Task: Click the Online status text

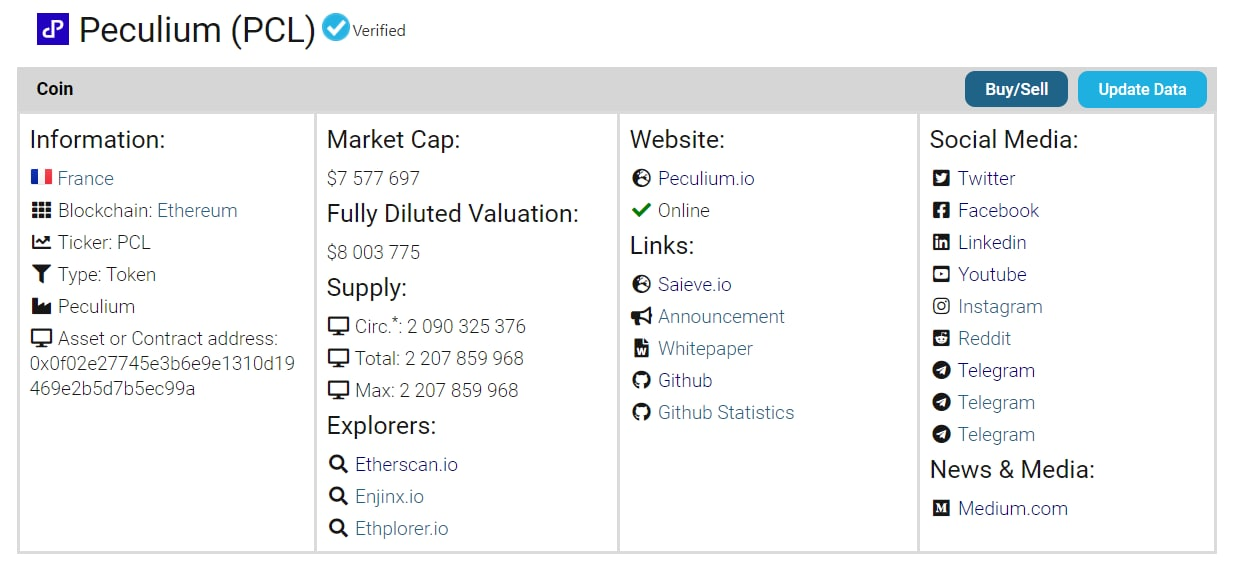Action: (684, 210)
